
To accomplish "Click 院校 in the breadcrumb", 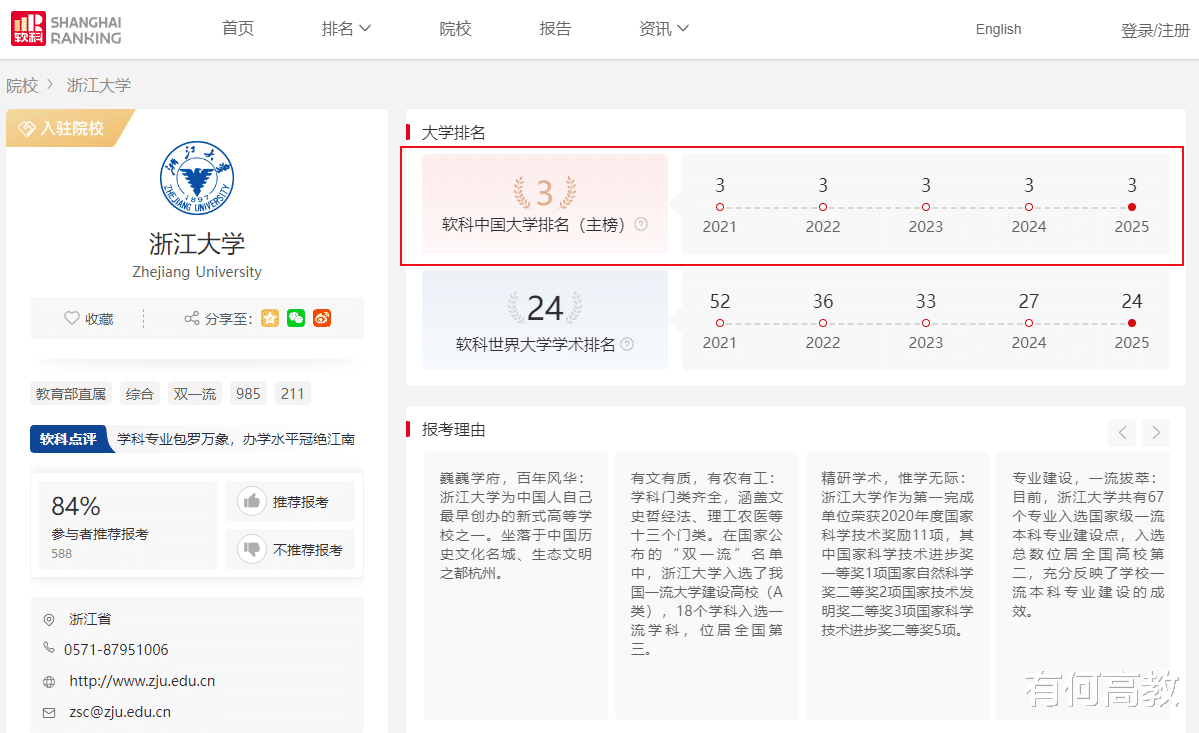I will [22, 86].
